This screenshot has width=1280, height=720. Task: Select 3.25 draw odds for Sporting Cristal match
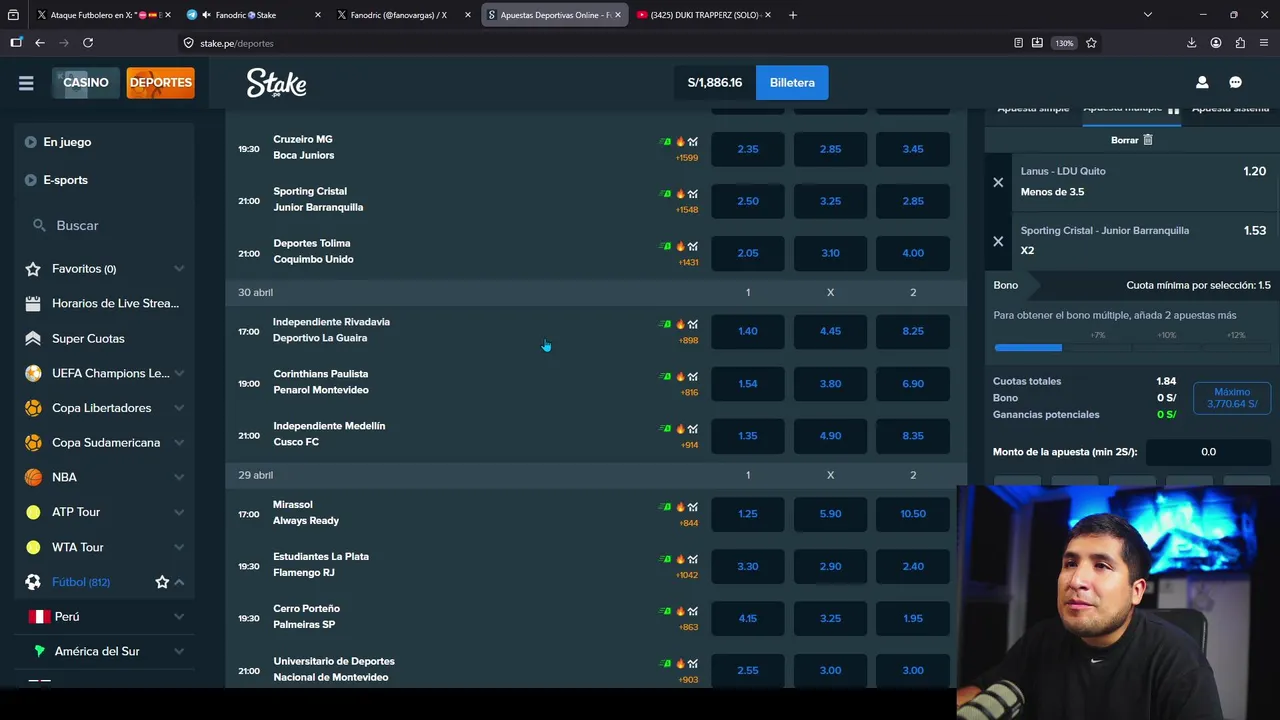(x=830, y=201)
